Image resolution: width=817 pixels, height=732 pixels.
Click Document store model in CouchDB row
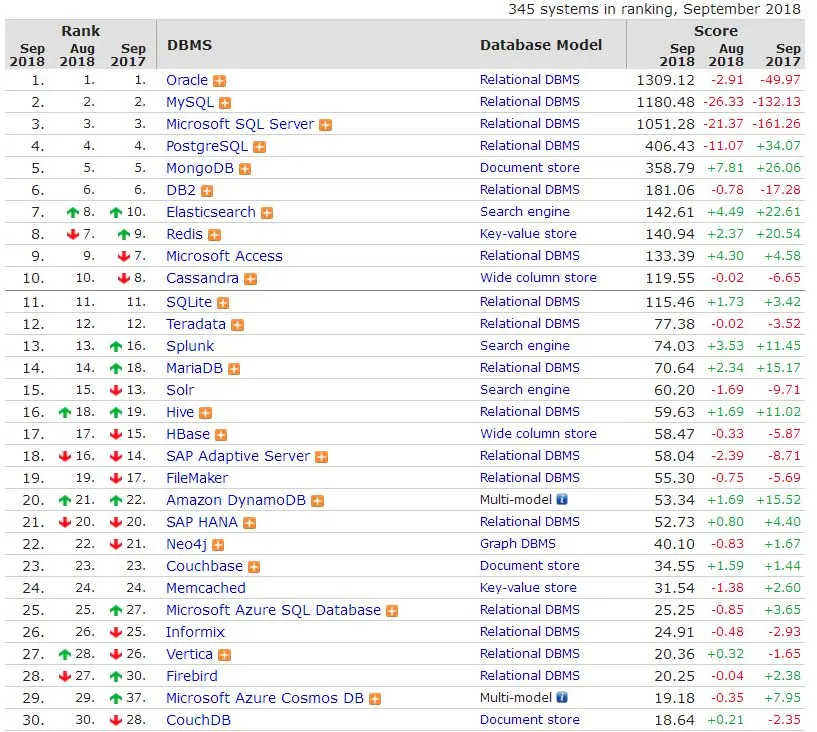(x=530, y=720)
